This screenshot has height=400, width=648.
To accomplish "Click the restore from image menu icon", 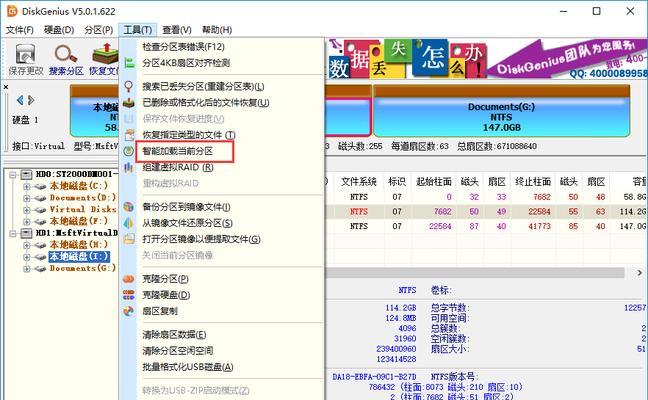I will [x=129, y=223].
